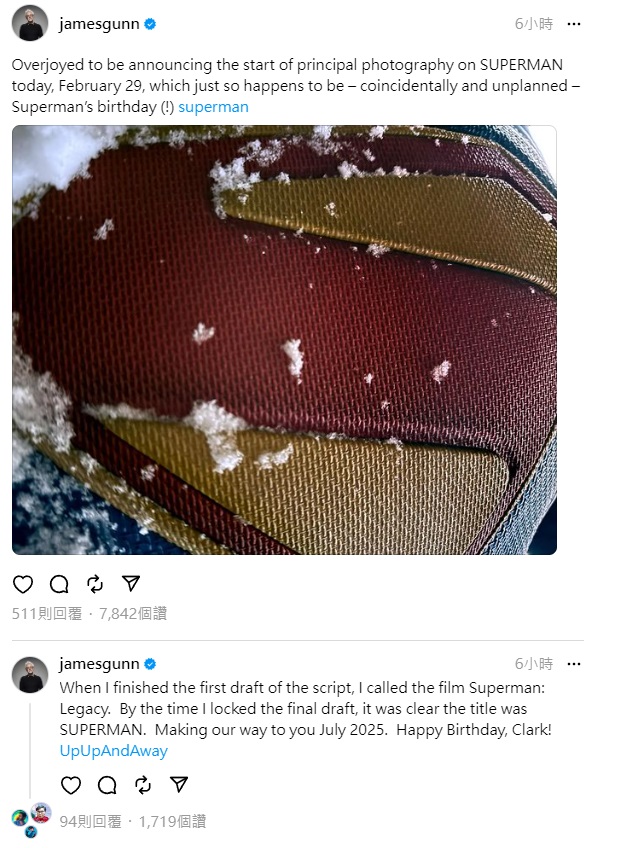
Task: View the 94 replies on second post
Action: (x=90, y=822)
